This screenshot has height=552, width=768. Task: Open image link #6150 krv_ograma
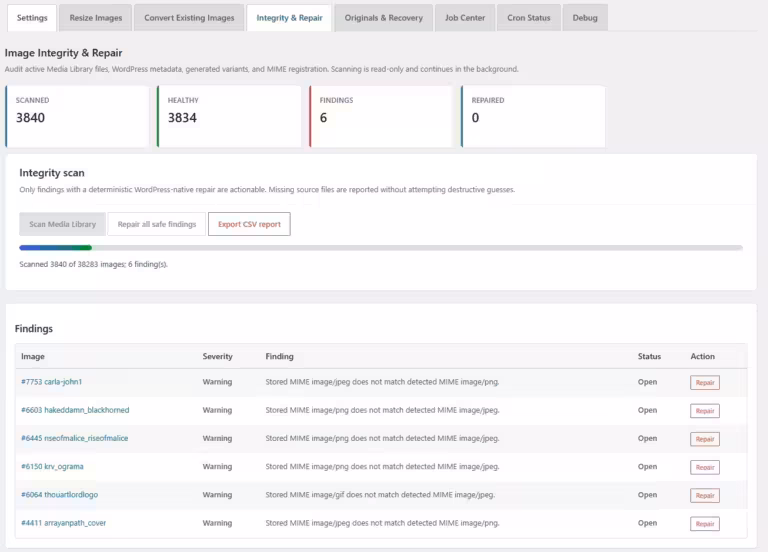click(x=52, y=466)
